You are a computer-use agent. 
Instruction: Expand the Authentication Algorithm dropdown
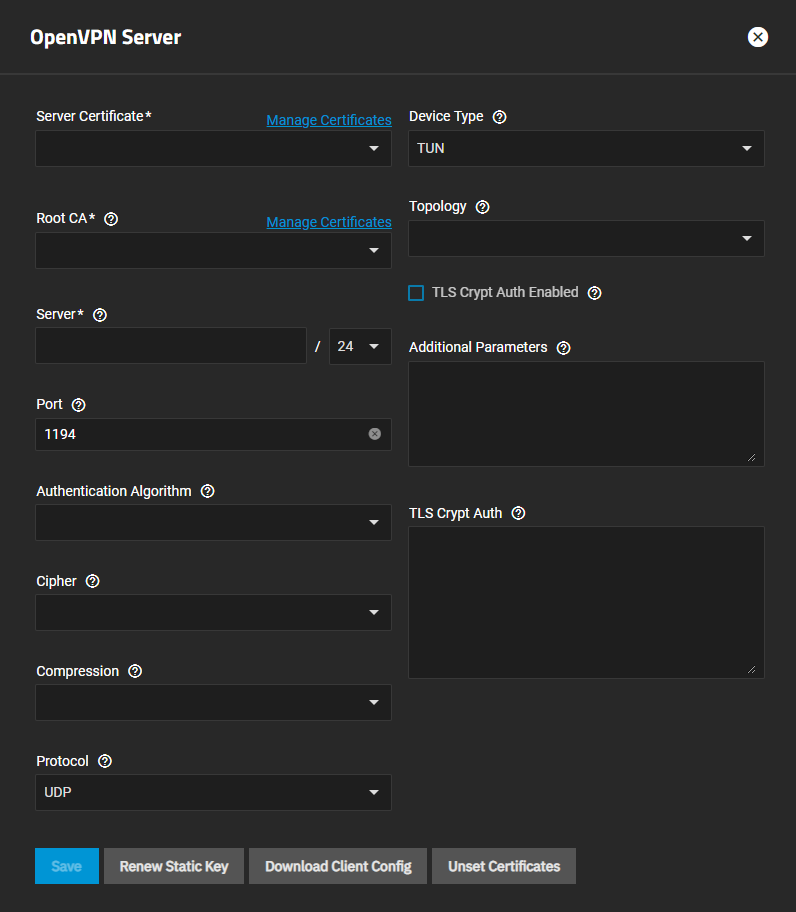213,522
